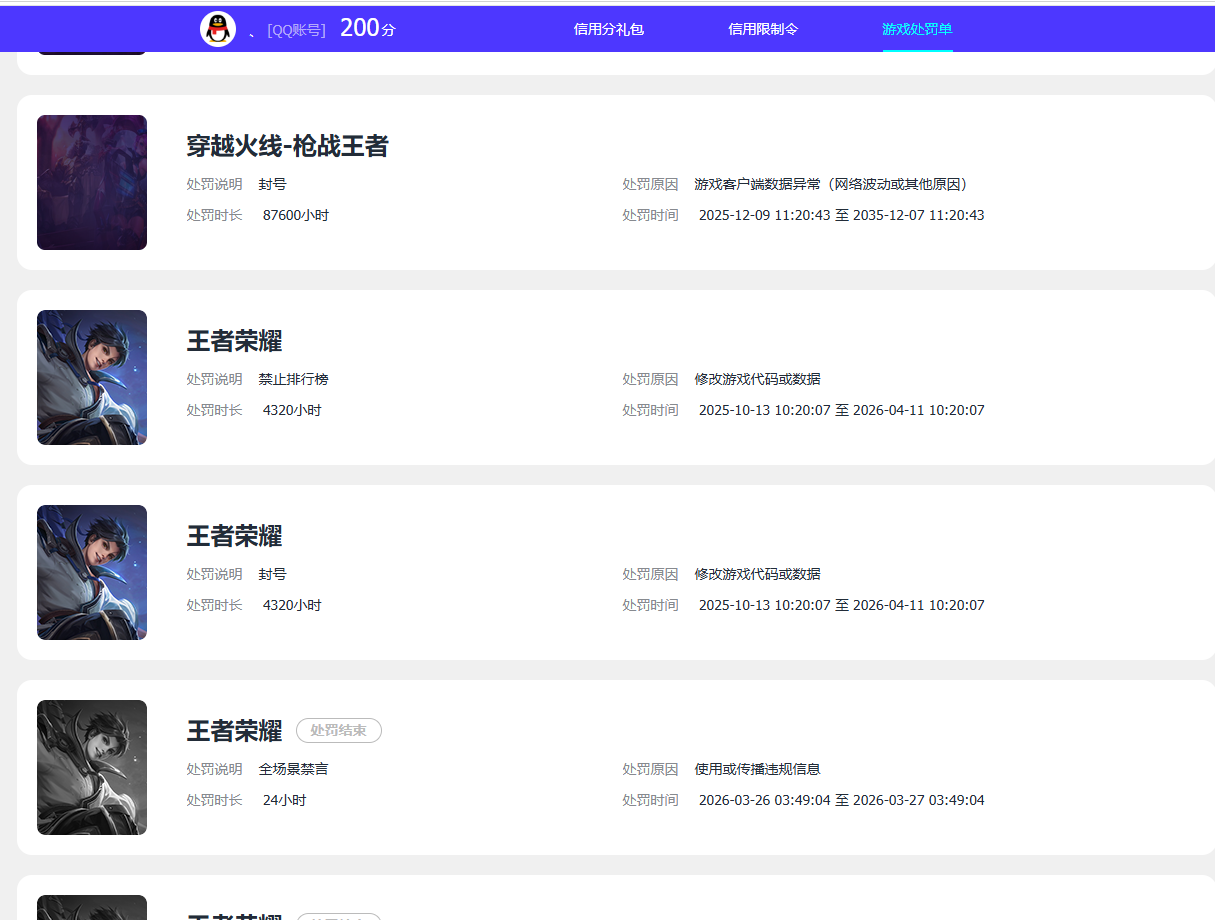
Task: Open the bottom partially visible game thumbnail
Action: (91, 910)
